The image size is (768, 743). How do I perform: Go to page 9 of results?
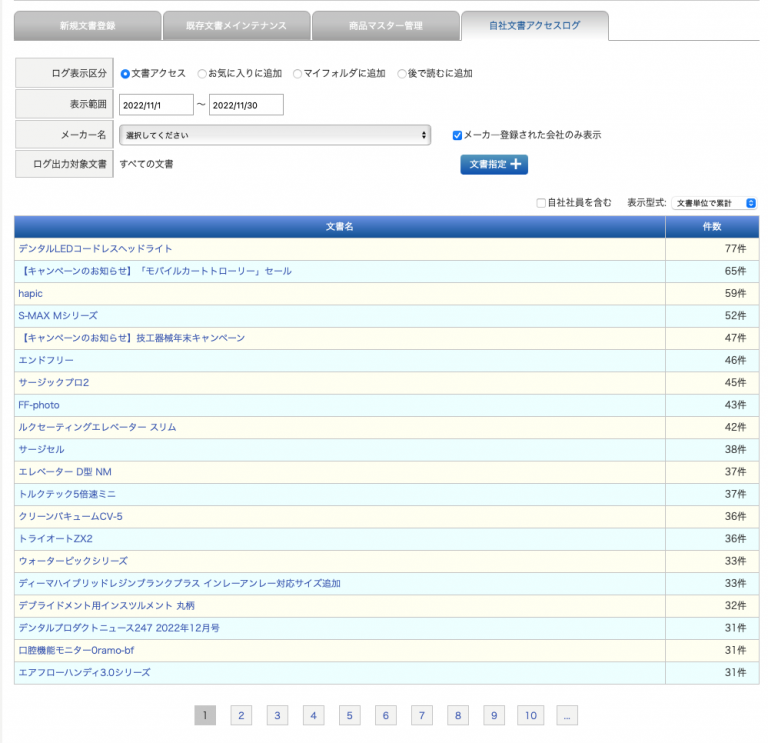coord(494,715)
